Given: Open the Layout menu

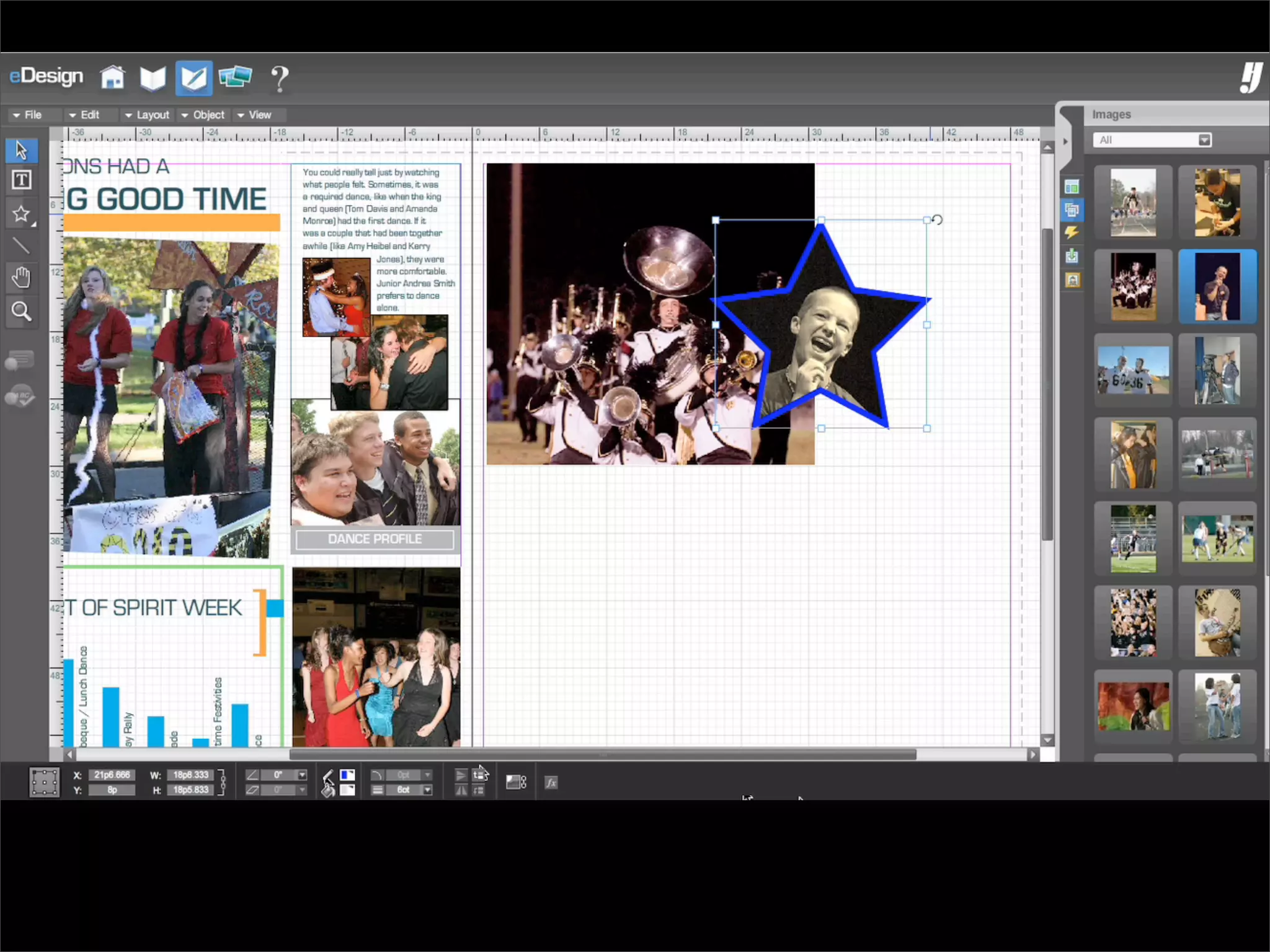Looking at the screenshot, I should click(147, 115).
